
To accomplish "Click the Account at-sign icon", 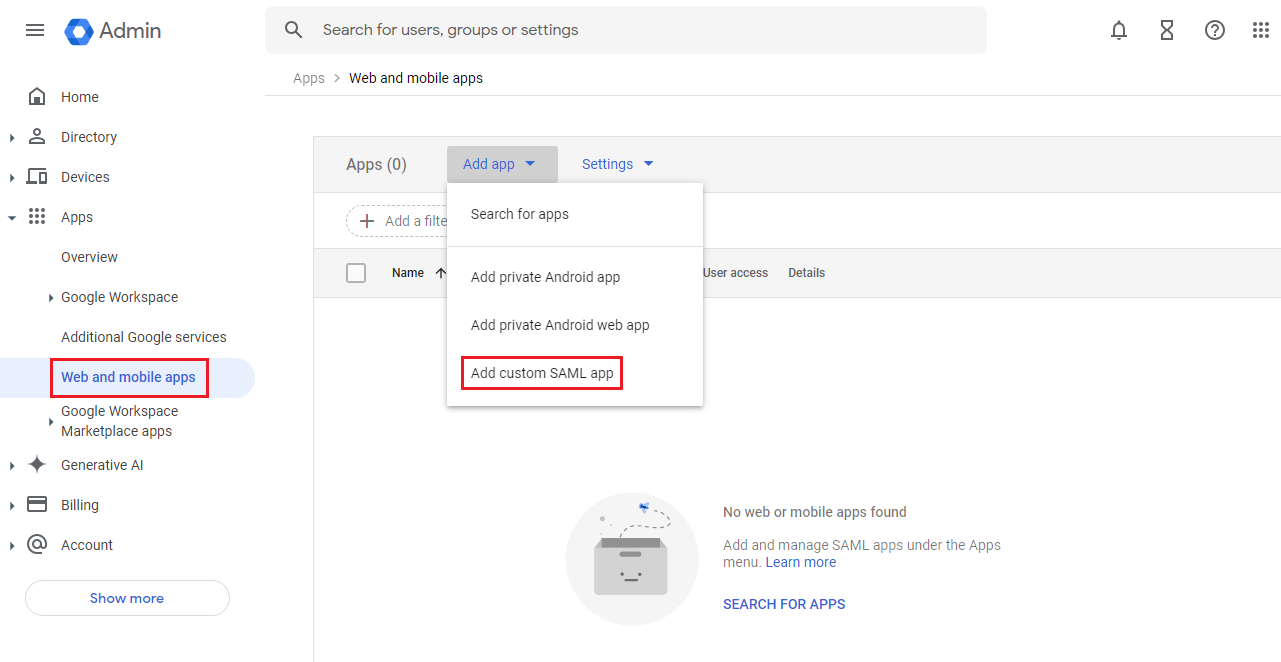I will pos(37,544).
